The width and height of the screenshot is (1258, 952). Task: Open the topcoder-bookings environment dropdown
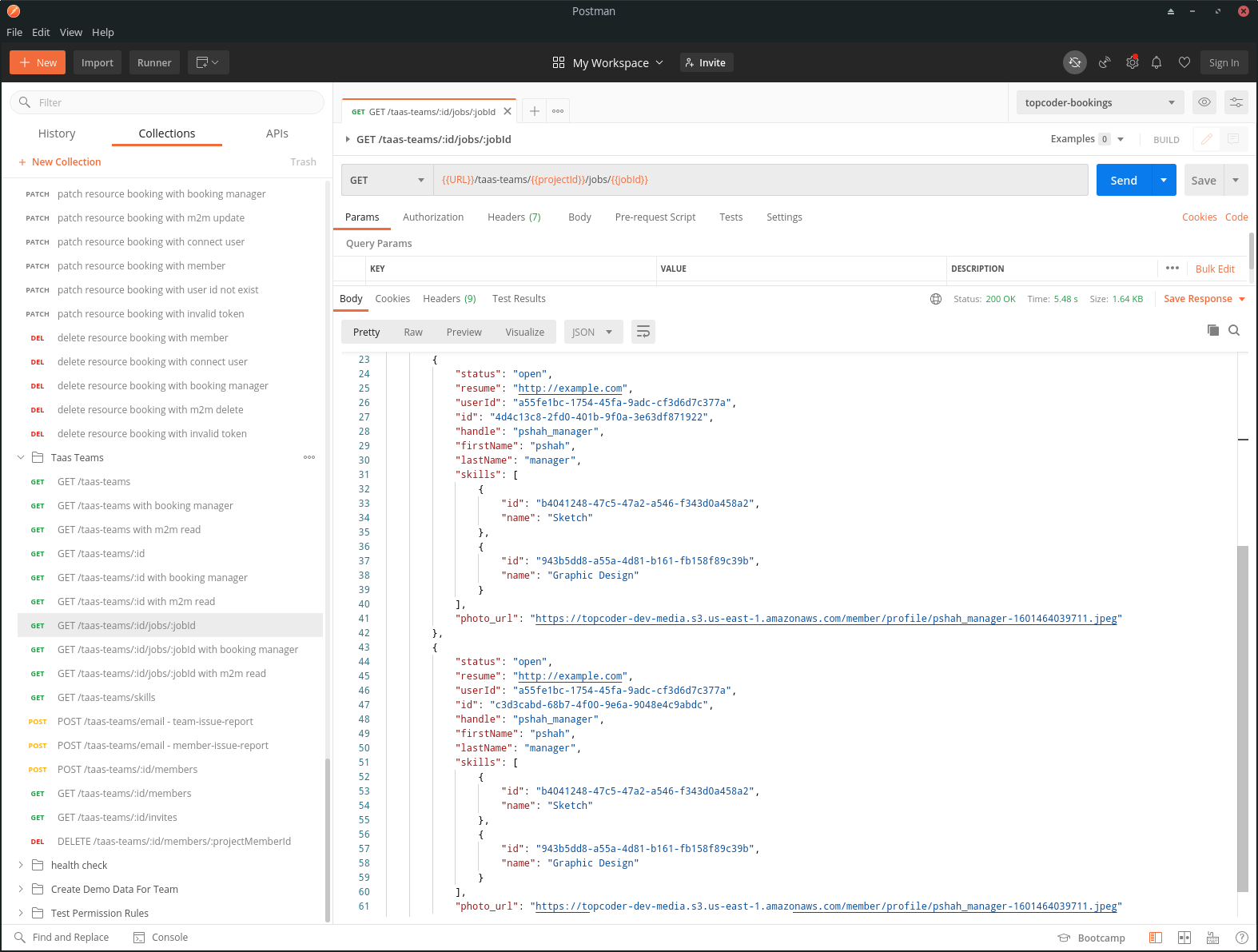pos(1100,102)
